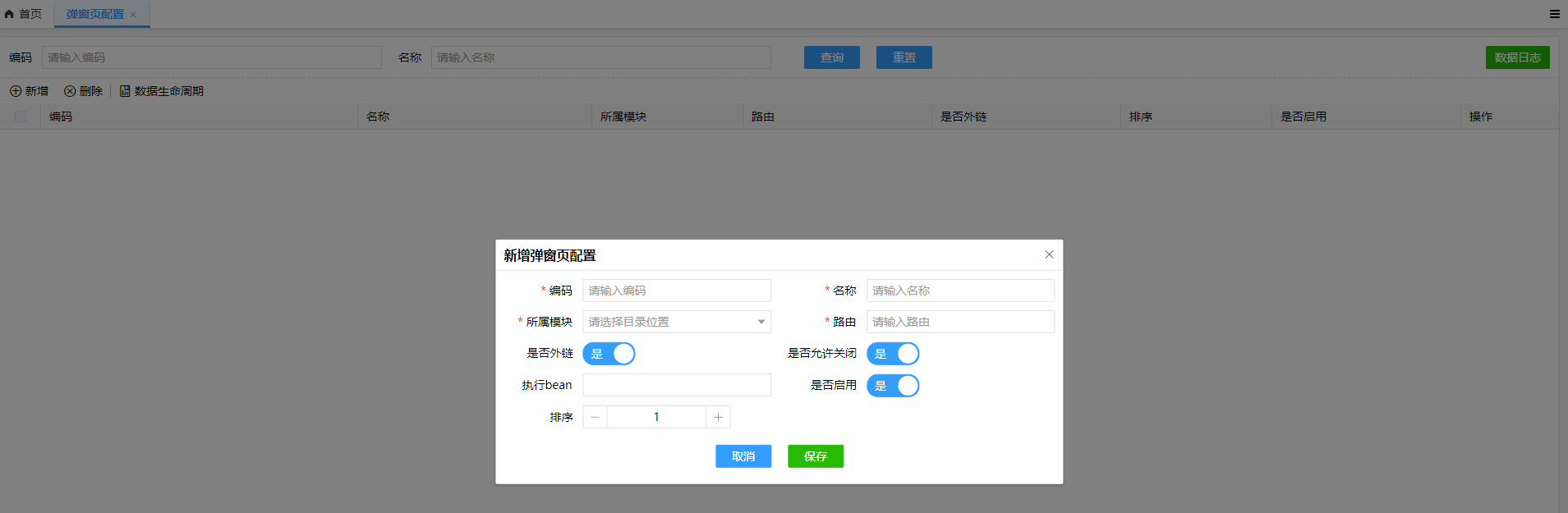Click the home icon beside 首页
This screenshot has height=513, width=1568.
(9, 14)
